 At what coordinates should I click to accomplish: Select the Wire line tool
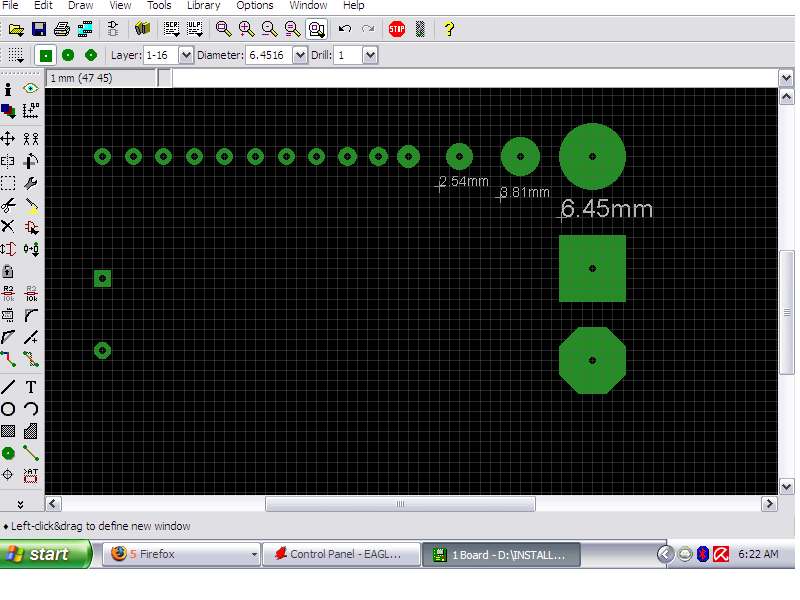pos(8,387)
